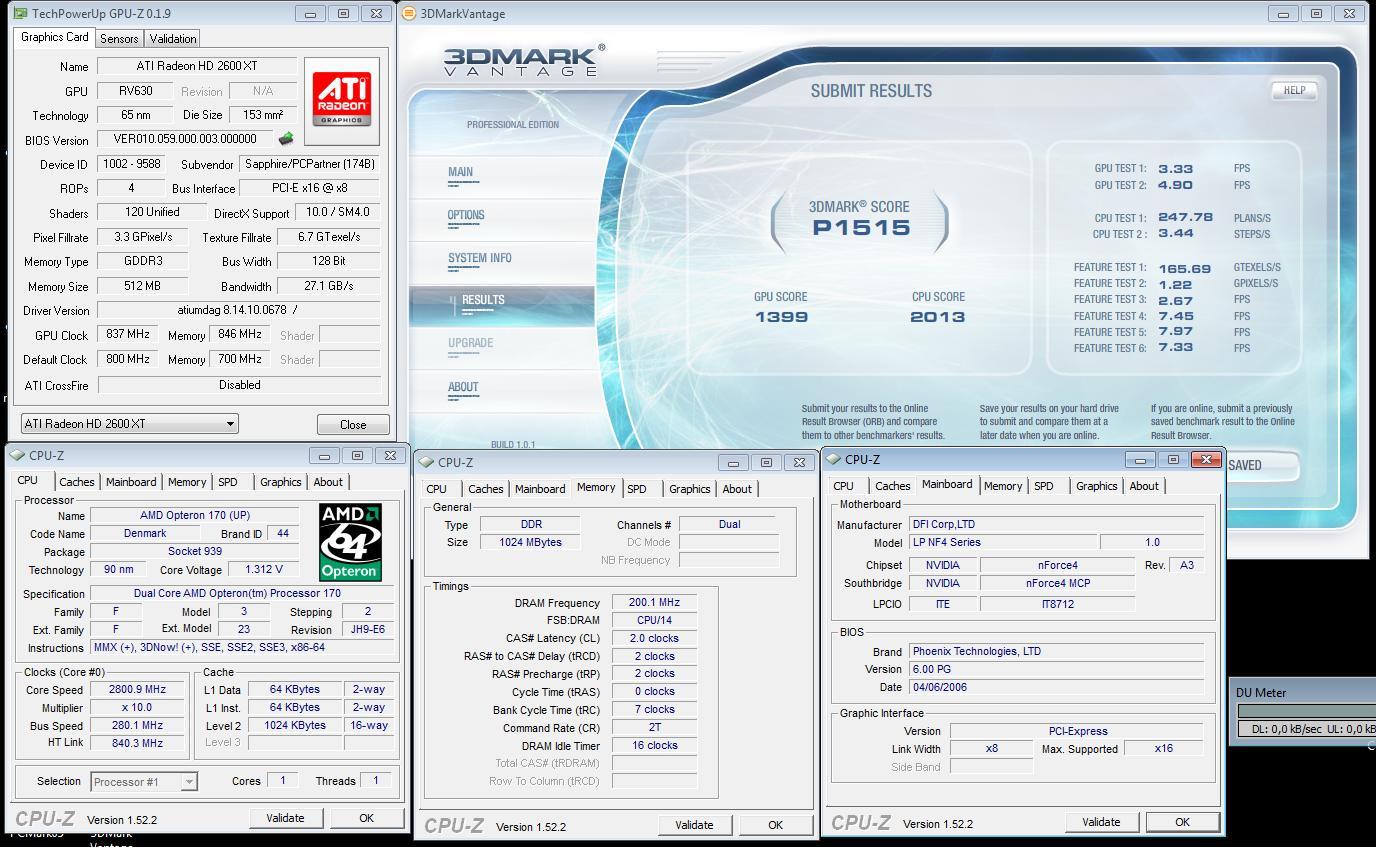Click the BIOS Date value 04/06/2006

1057,687
